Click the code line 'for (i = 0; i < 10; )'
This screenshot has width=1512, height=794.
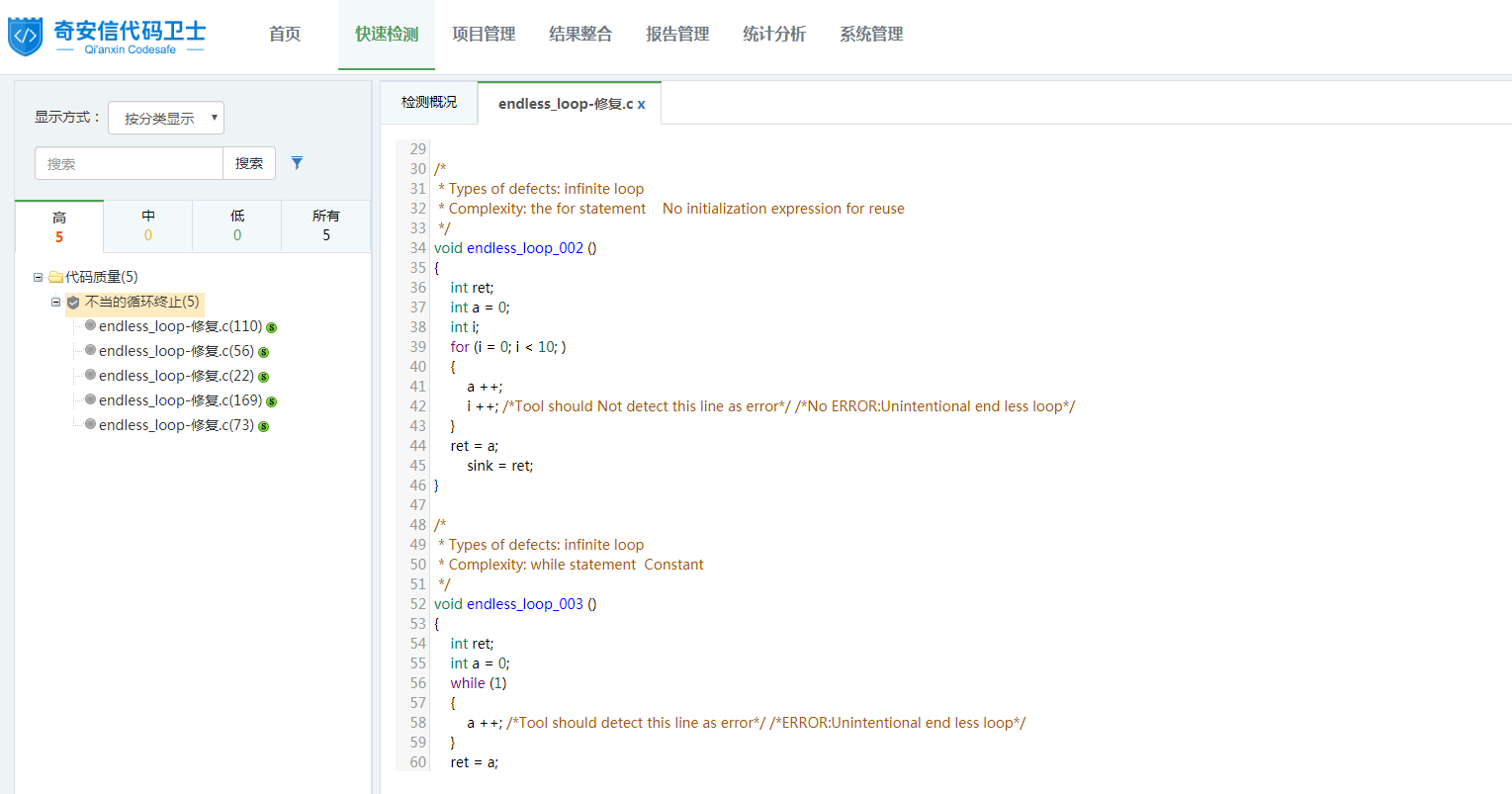click(x=508, y=347)
